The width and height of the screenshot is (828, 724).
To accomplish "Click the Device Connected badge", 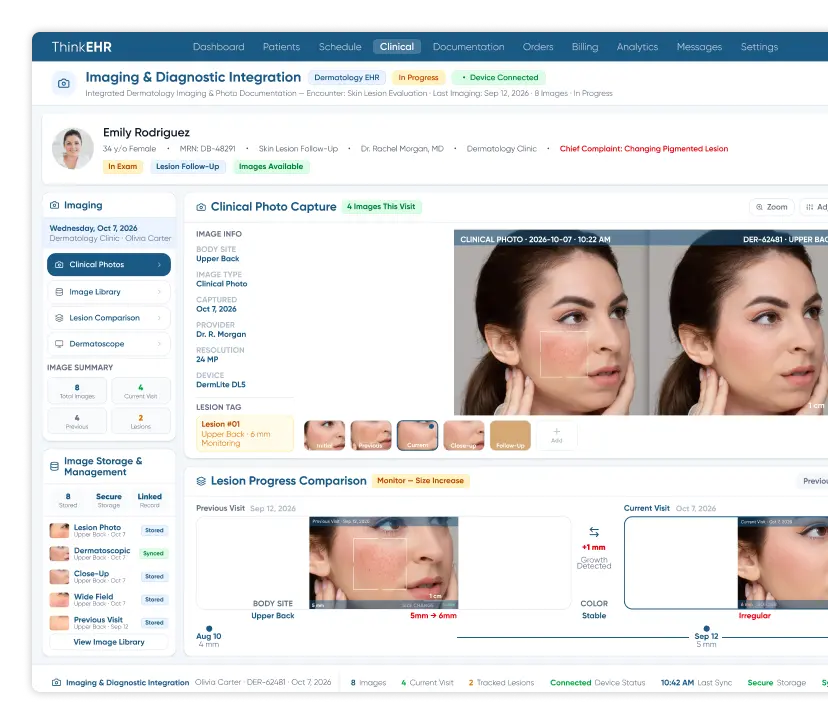I will (499, 78).
